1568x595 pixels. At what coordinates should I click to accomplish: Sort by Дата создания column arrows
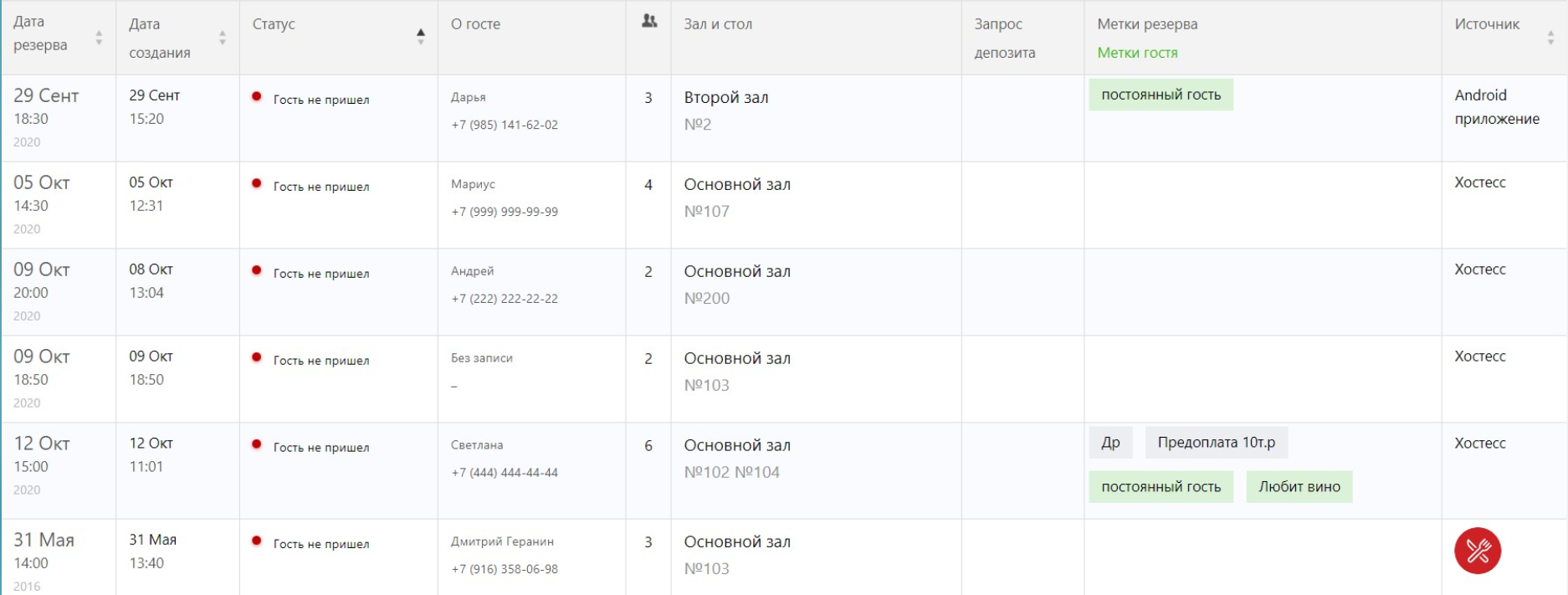tap(223, 38)
